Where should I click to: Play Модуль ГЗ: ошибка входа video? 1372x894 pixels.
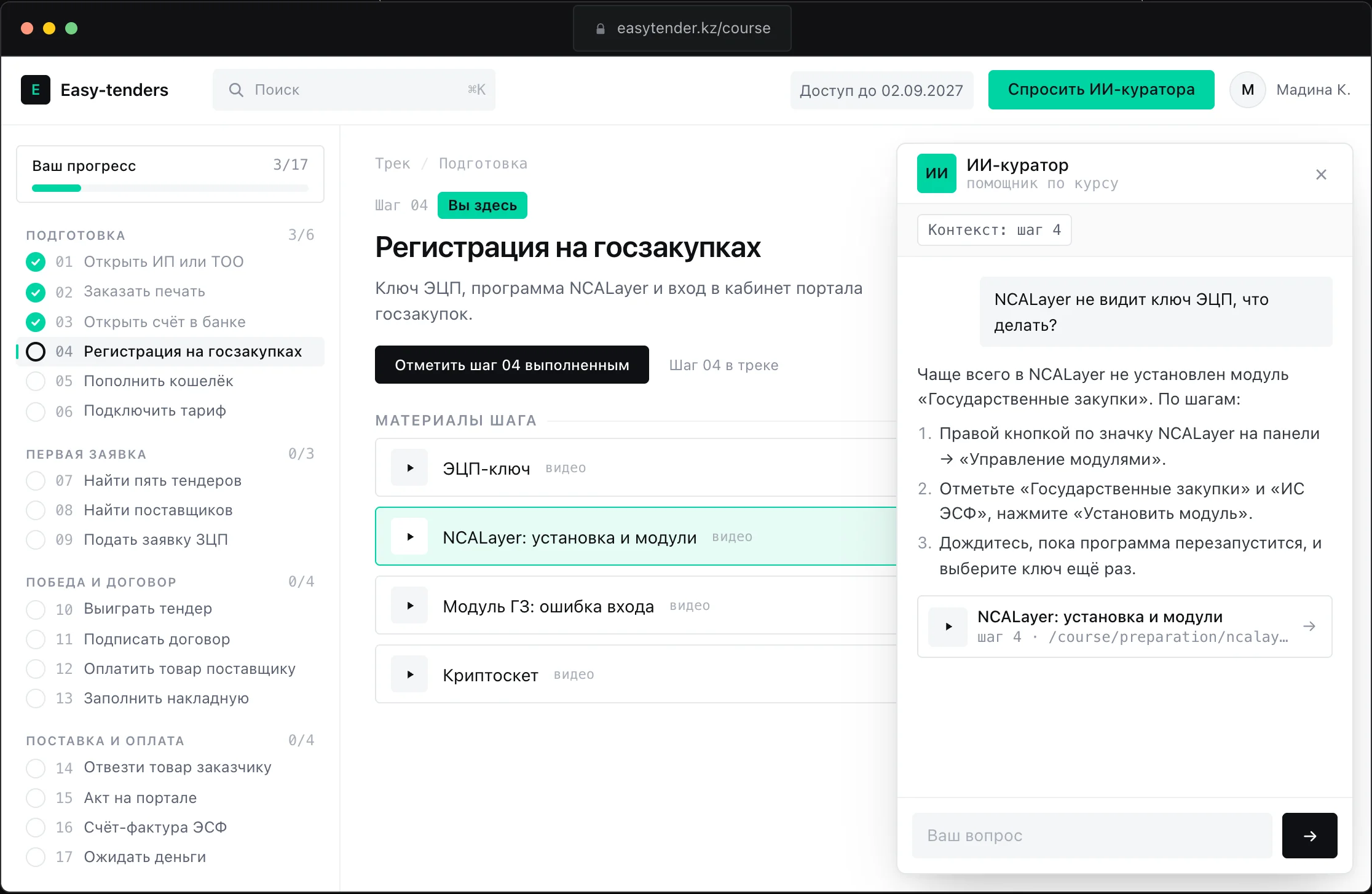point(409,606)
